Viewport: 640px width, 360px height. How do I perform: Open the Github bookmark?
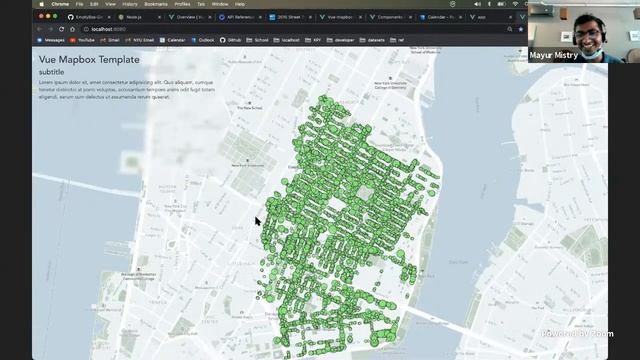click(x=230, y=40)
